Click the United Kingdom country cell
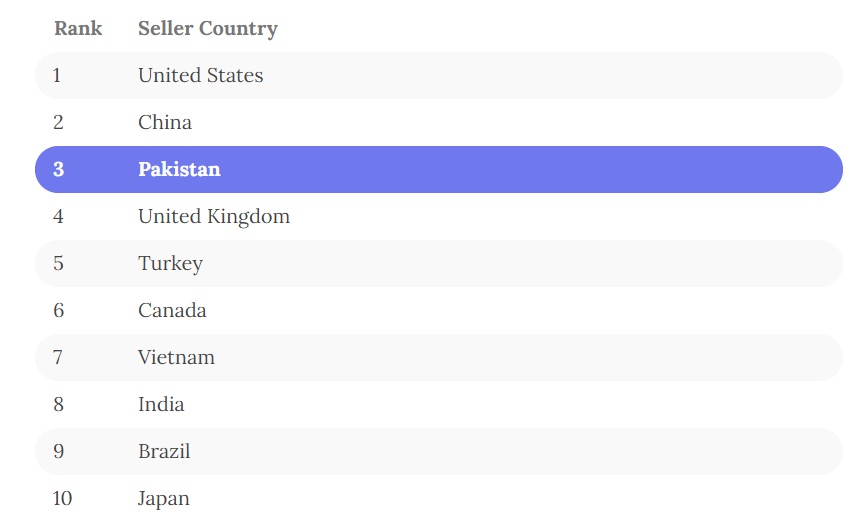The width and height of the screenshot is (845, 525). coord(214,216)
